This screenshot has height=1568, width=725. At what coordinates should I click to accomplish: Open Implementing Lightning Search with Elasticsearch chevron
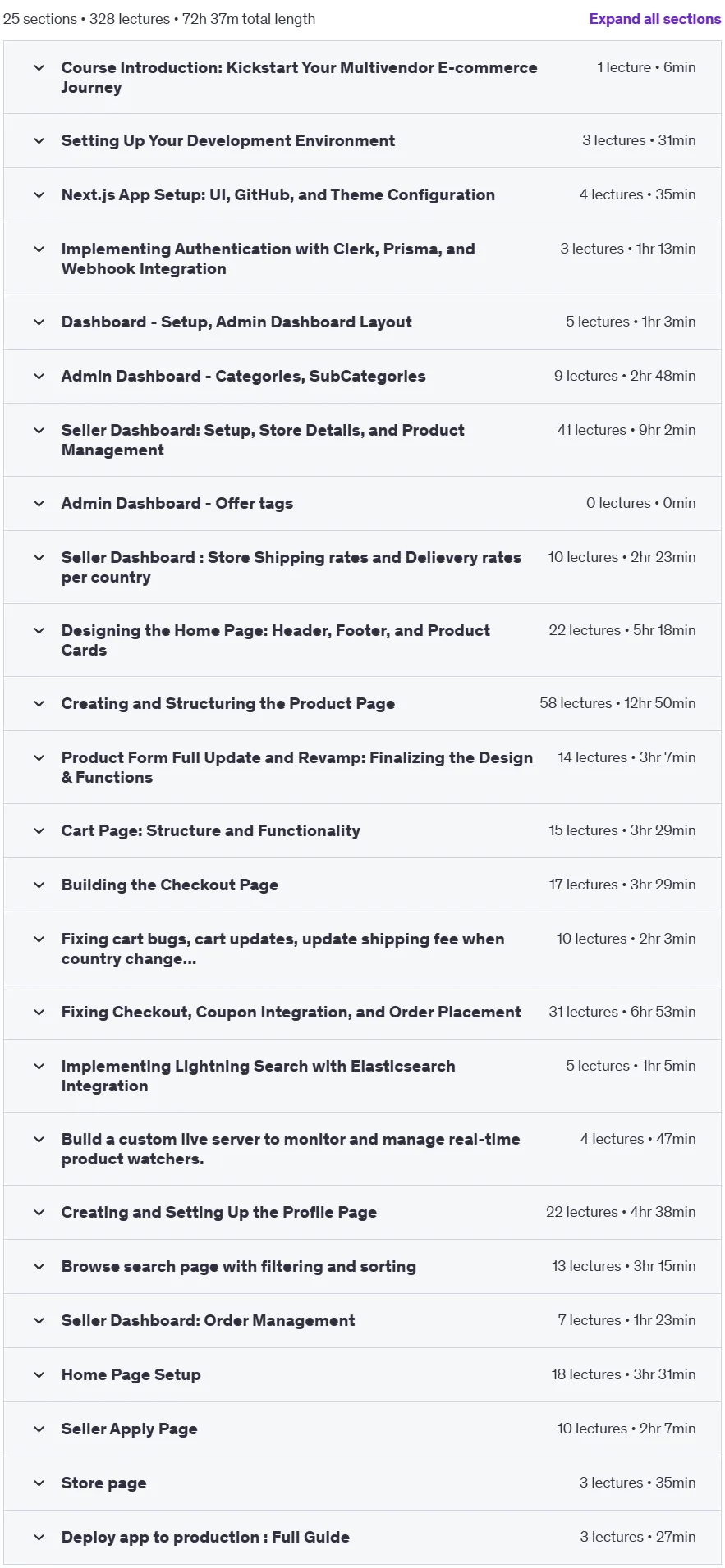tap(39, 1067)
